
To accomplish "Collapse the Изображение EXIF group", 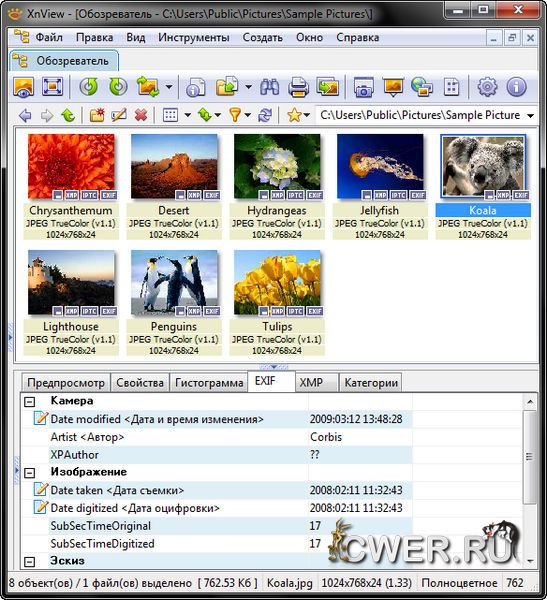I will click(x=29, y=473).
